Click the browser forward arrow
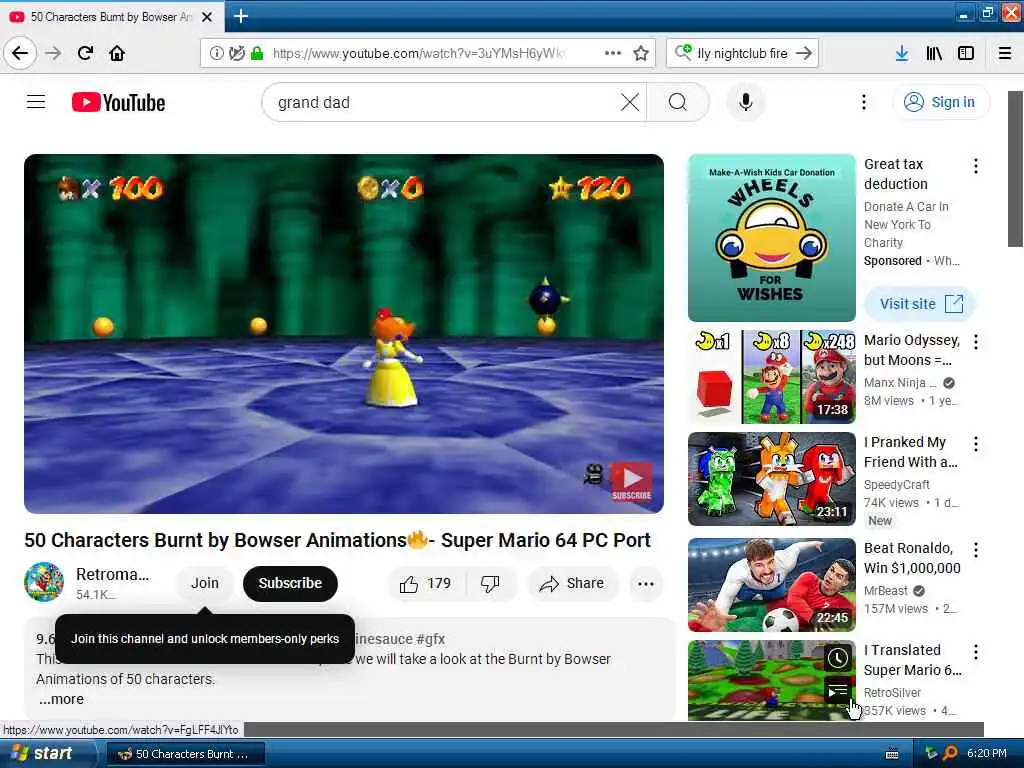 (53, 53)
